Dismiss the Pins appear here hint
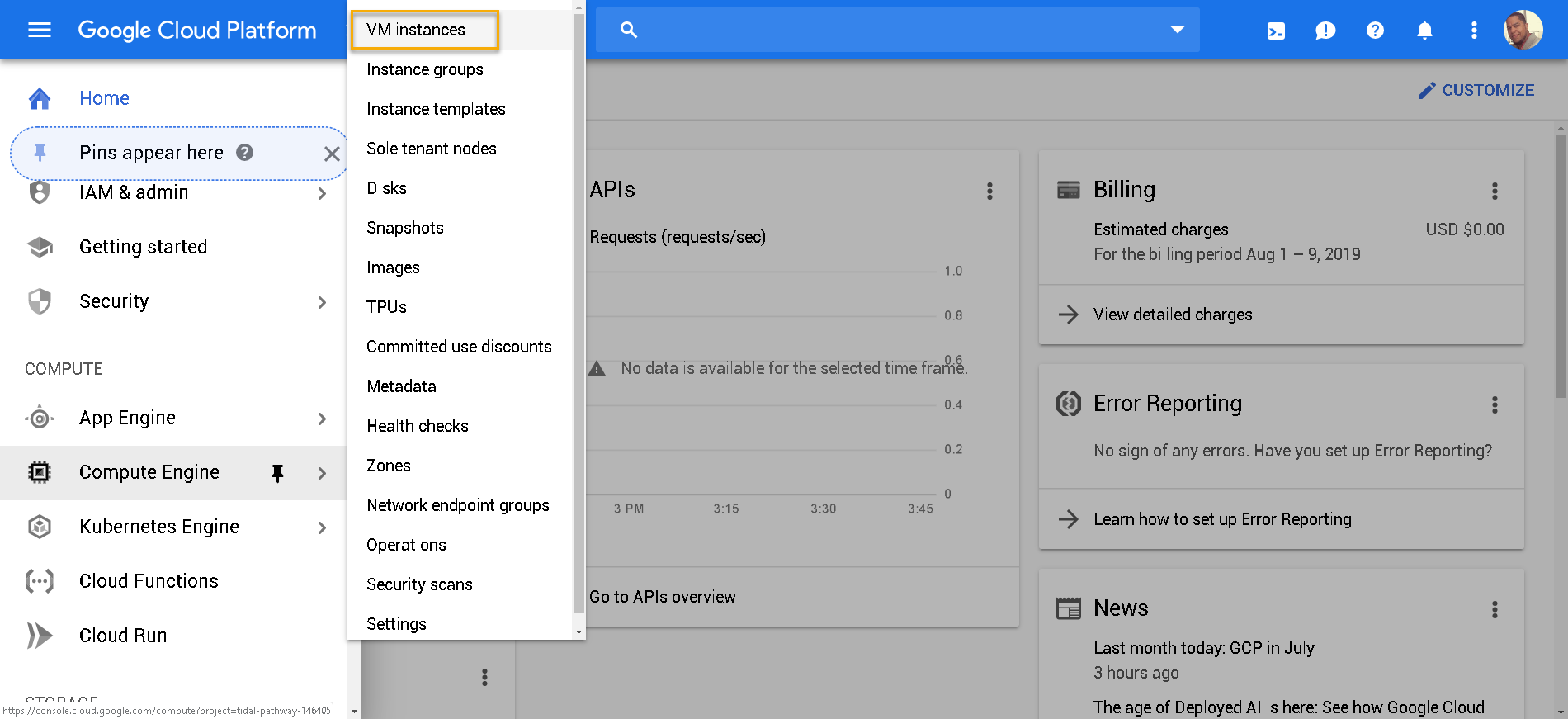Viewport: 1568px width, 719px height. 332,154
